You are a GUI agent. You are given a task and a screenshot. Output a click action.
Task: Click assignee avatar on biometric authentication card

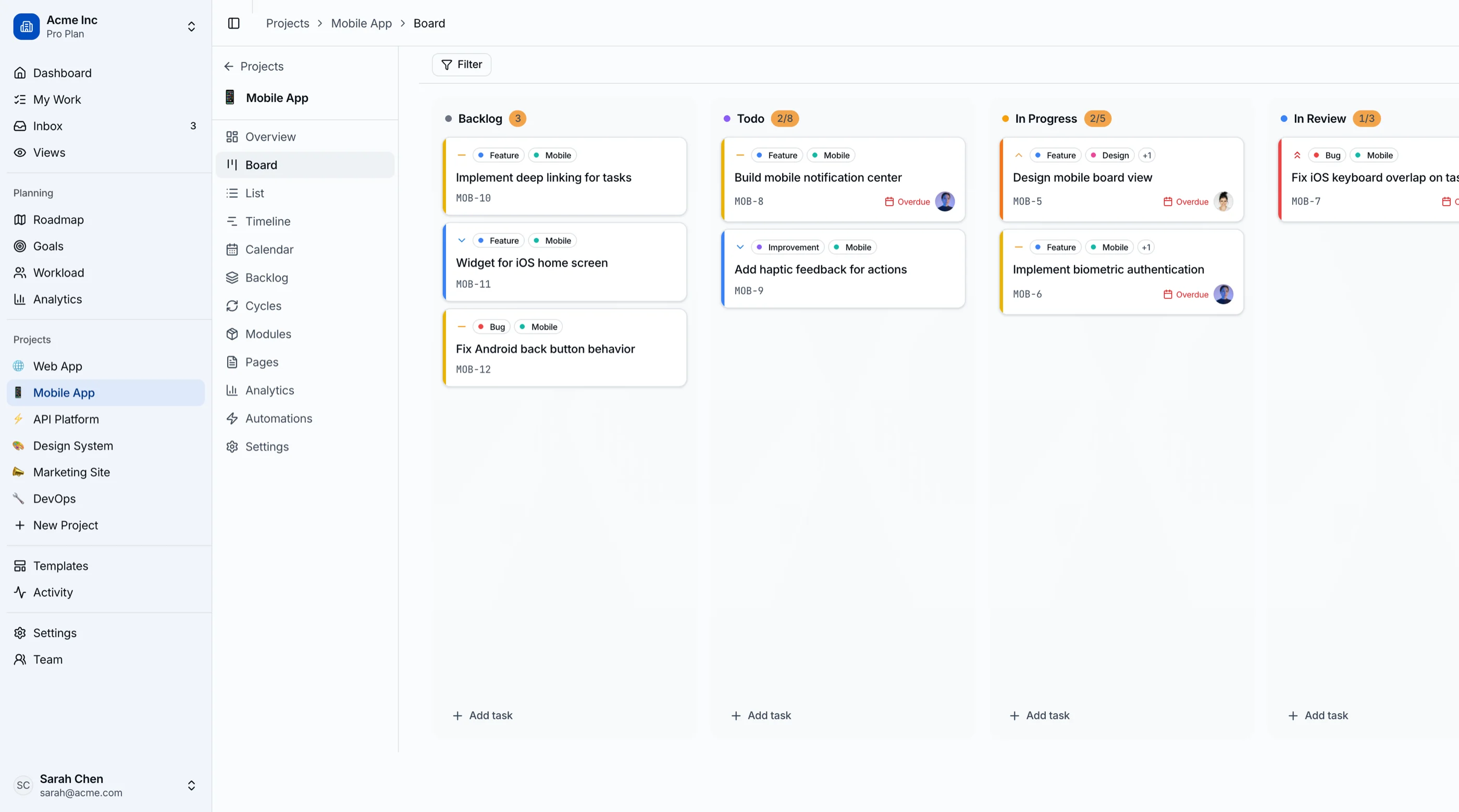(x=1223, y=294)
